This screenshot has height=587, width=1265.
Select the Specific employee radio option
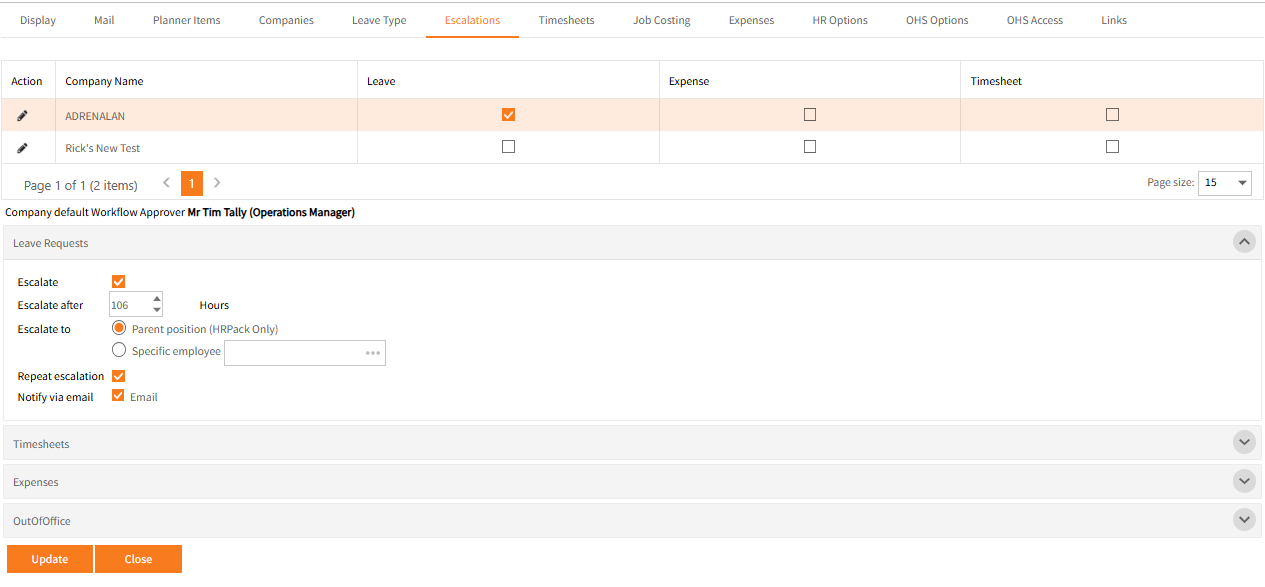[120, 350]
